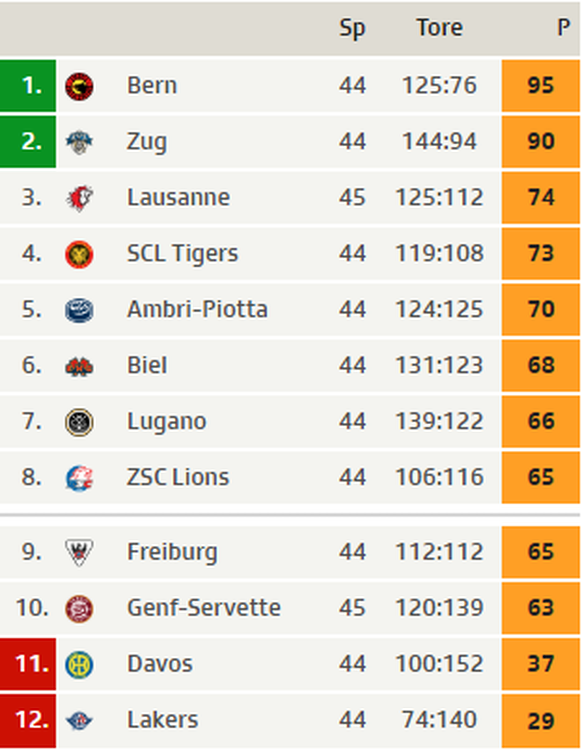Click the Ambri-Piotta team logo
Image resolution: width=582 pixels, height=750 pixels.
point(79,310)
